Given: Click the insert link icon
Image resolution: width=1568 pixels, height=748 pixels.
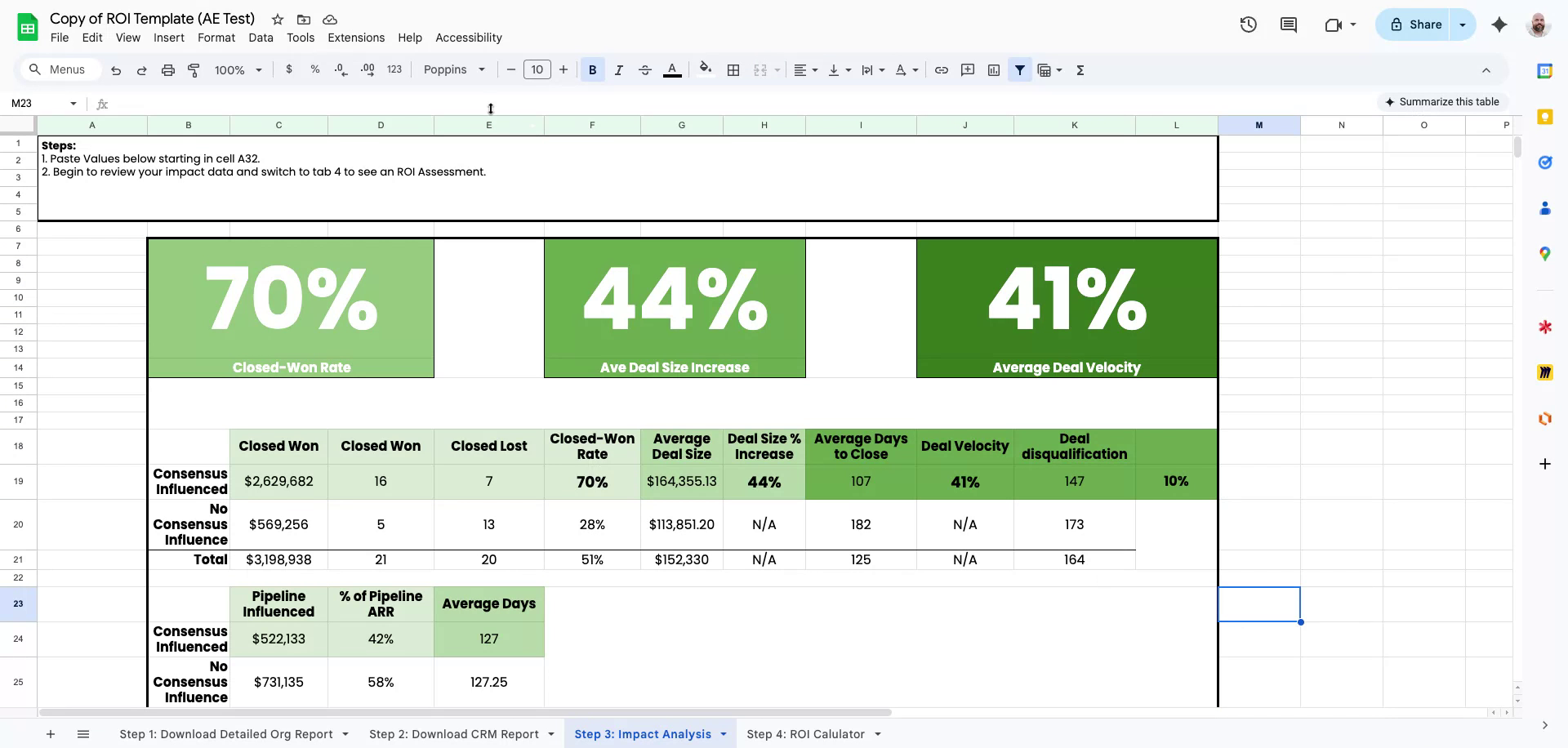Looking at the screenshot, I should [941, 70].
